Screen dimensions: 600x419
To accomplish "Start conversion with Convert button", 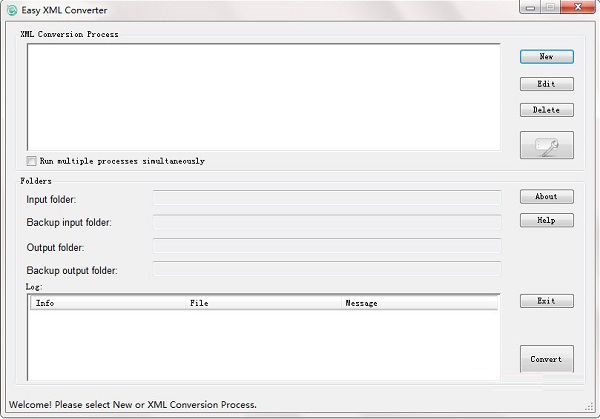I will point(546,359).
